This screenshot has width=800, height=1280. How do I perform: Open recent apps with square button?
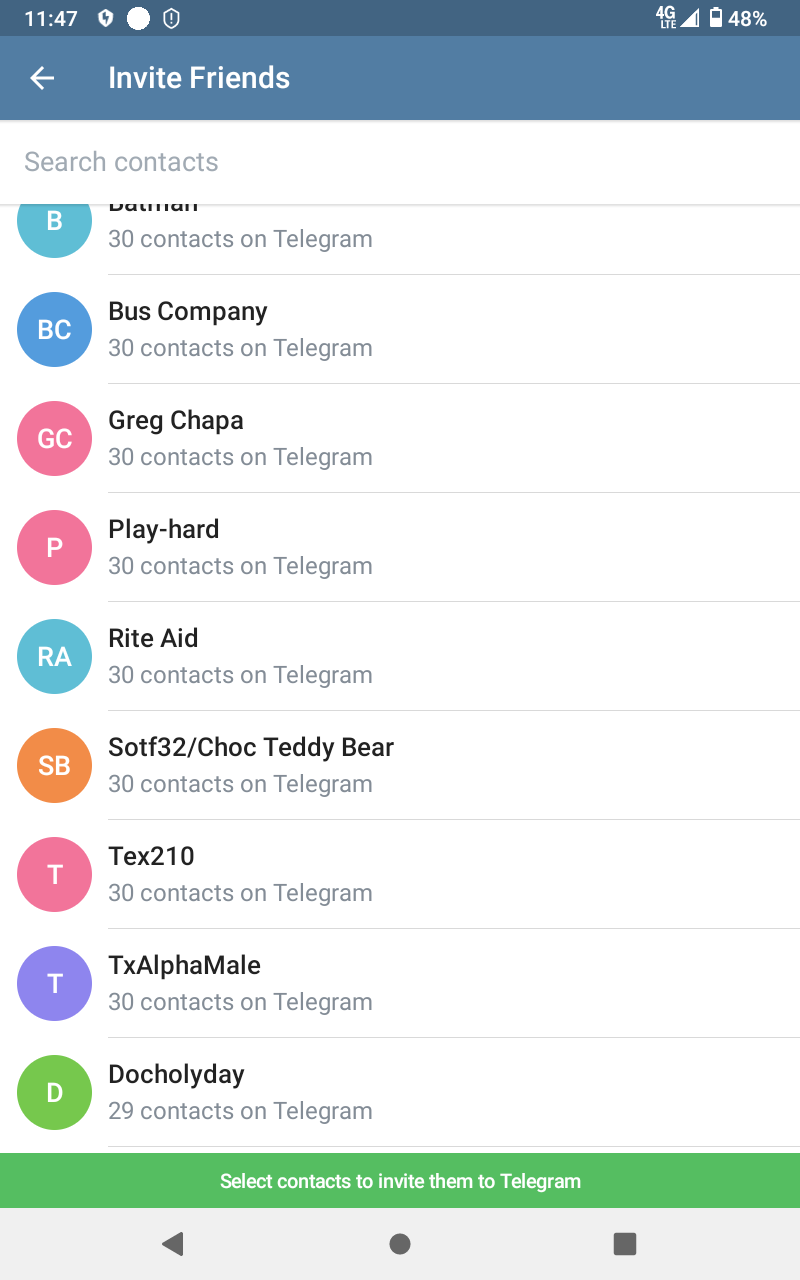point(625,1243)
